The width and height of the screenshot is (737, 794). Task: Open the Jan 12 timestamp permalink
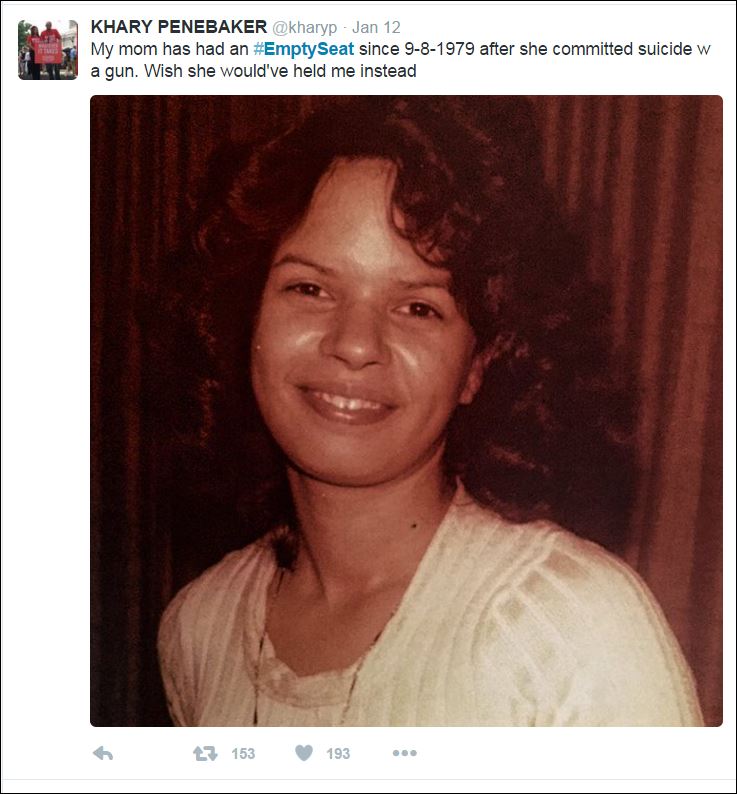click(376, 27)
